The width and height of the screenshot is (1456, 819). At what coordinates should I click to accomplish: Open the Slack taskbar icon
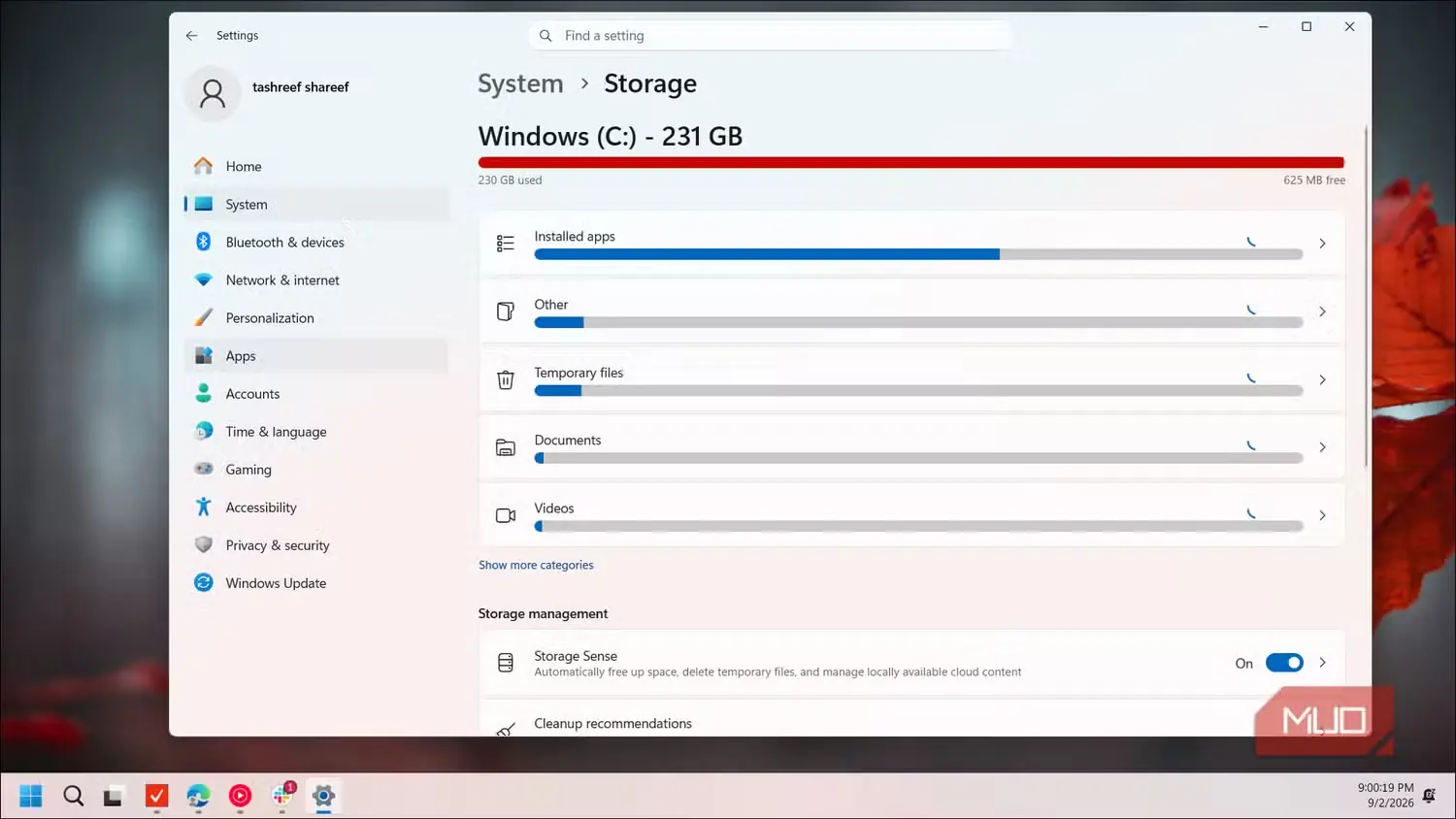(282, 796)
